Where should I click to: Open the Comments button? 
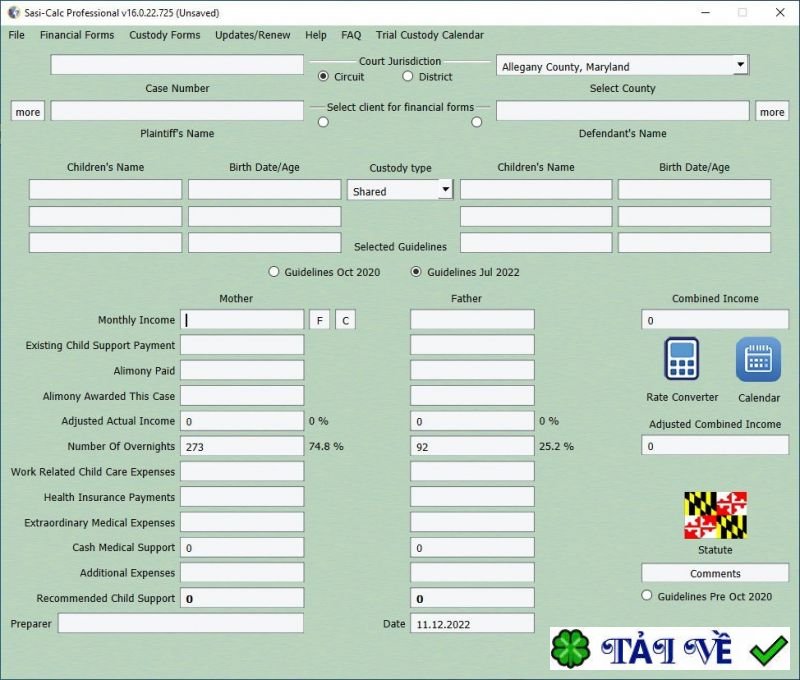715,573
